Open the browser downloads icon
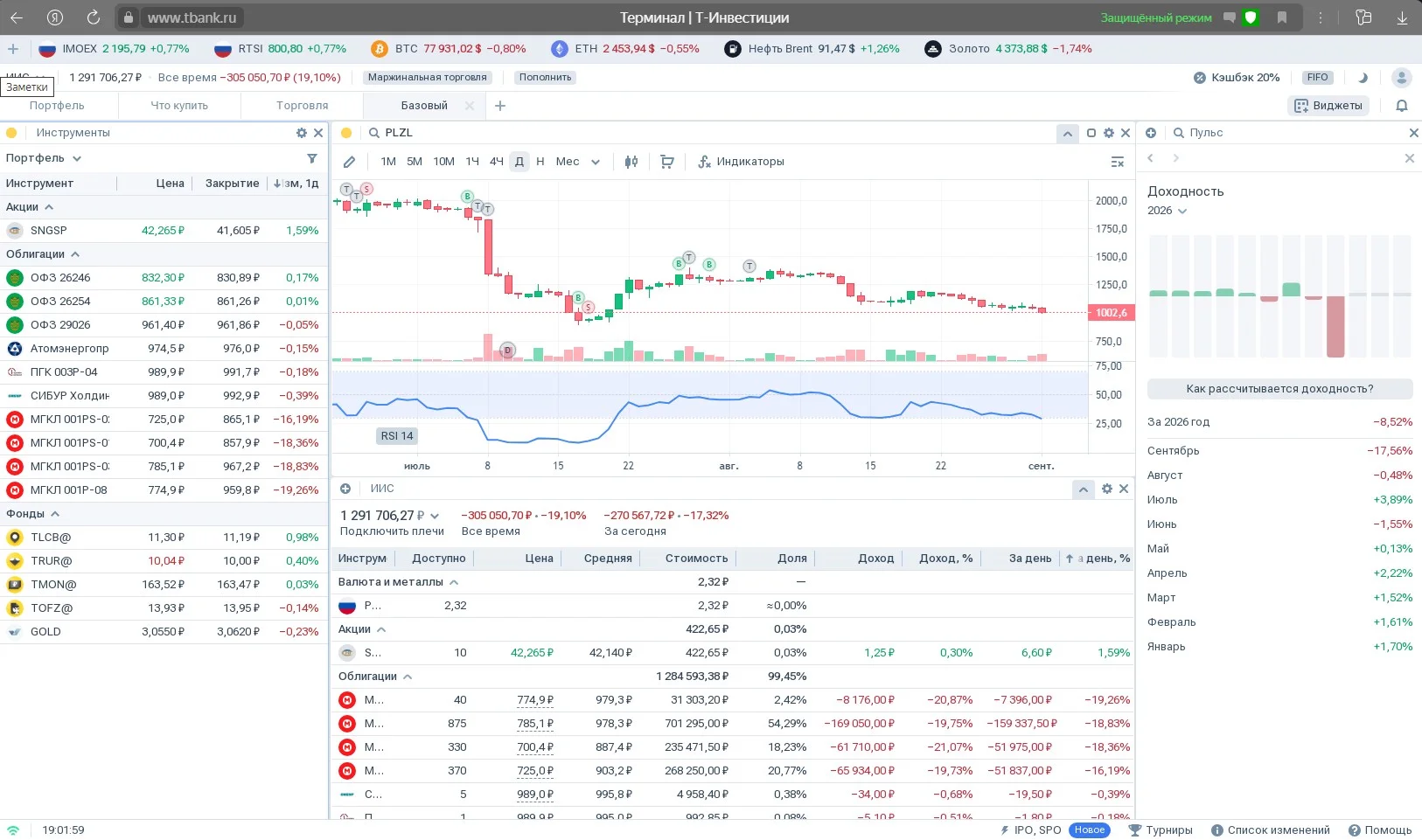Viewport: 1422px width, 840px height. coord(1402,17)
